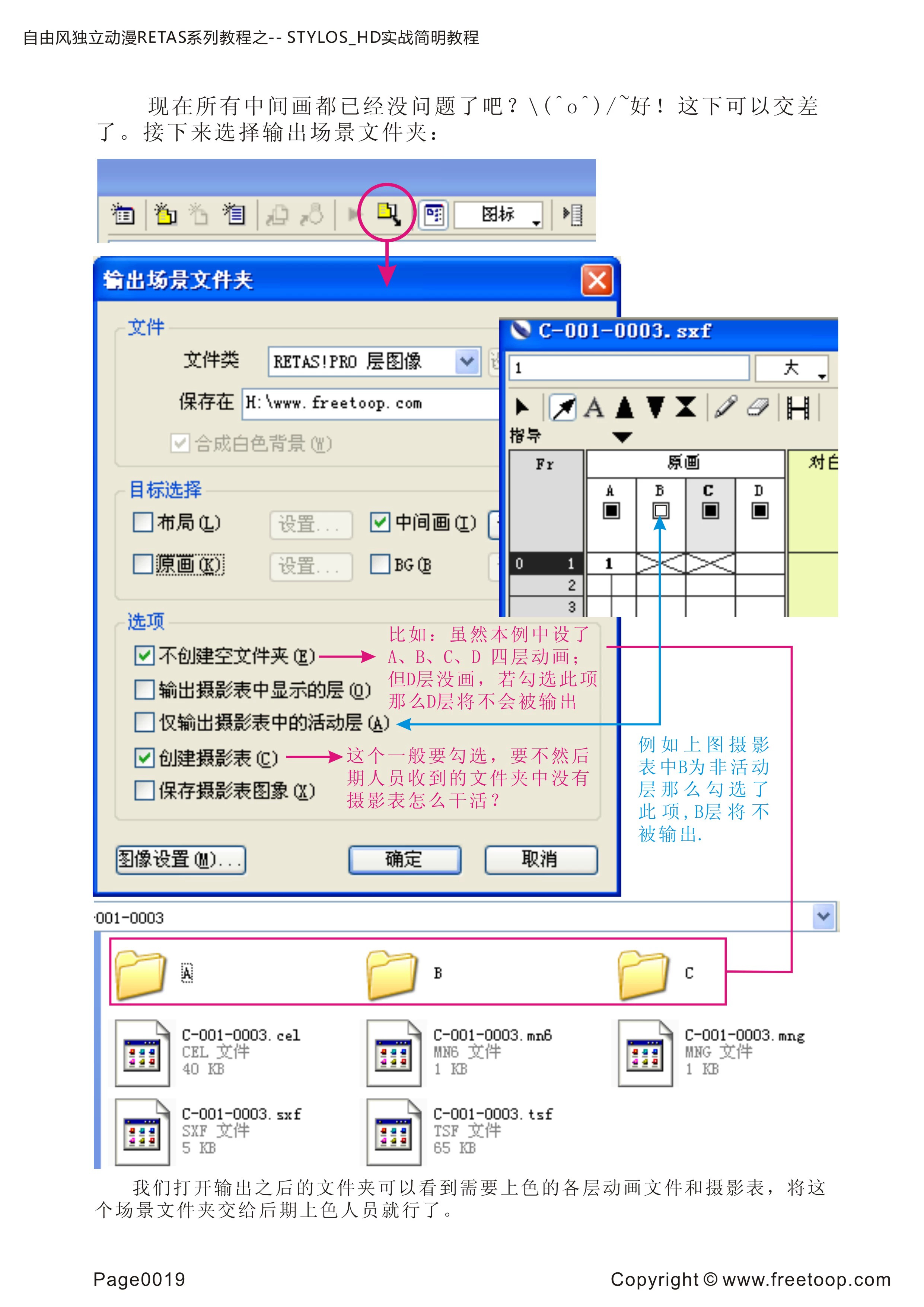Toggle 创建摄影表(C) checkbox
The image size is (924, 1307).
[x=144, y=758]
